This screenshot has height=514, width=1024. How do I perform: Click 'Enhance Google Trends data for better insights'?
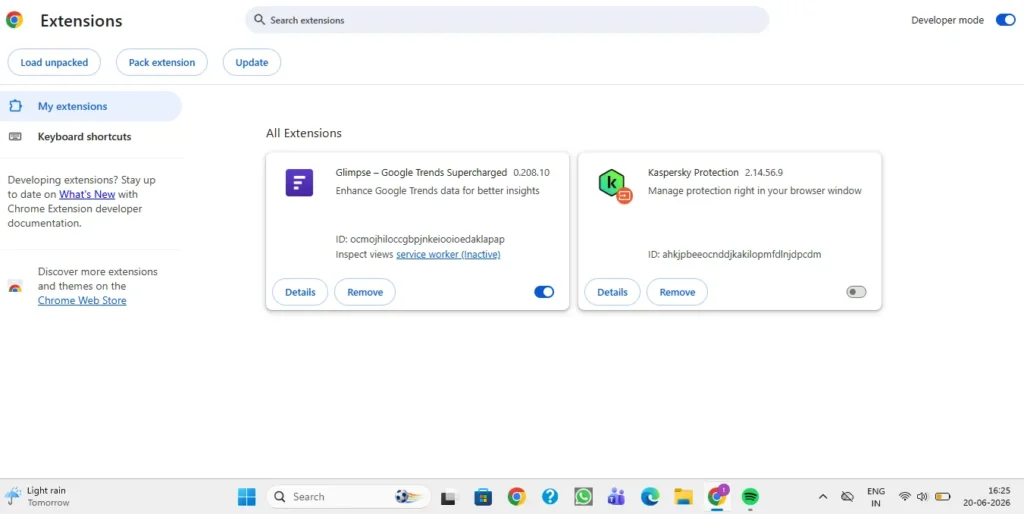pyautogui.click(x=438, y=191)
